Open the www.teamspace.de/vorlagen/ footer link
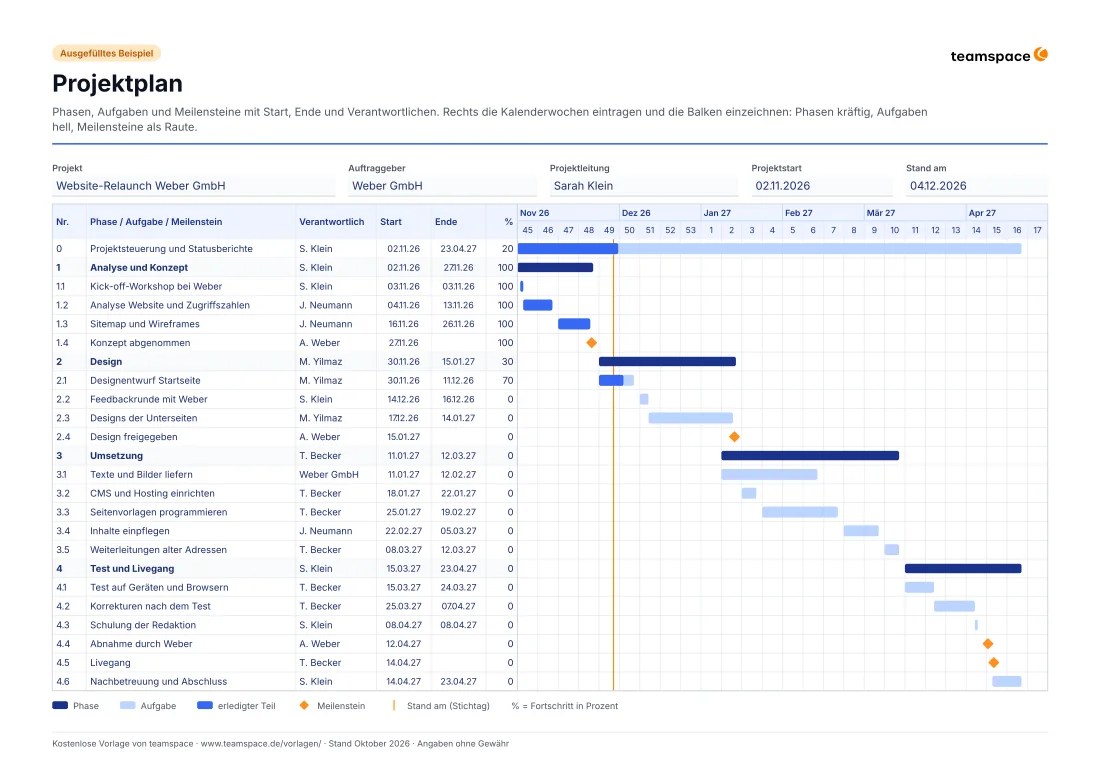Image resolution: width=1100 pixels, height=778 pixels. (x=261, y=744)
